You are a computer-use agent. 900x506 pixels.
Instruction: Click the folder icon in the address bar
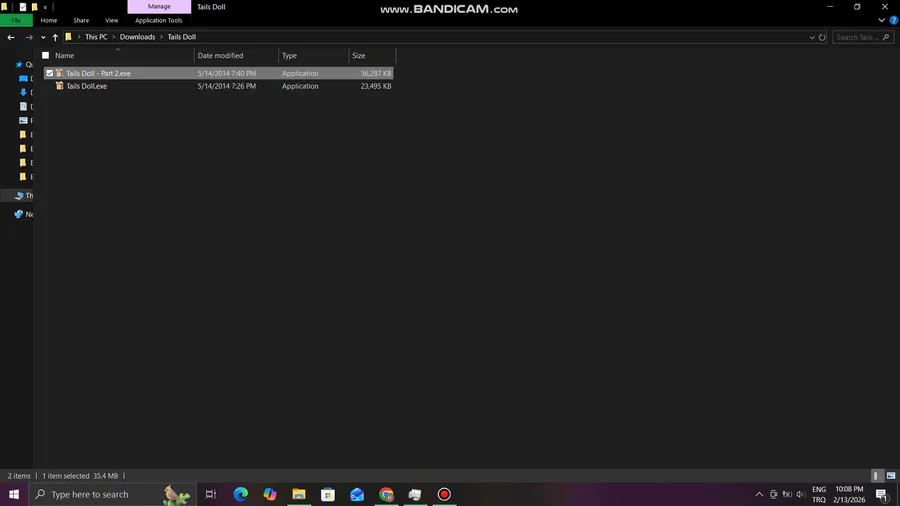(68, 37)
